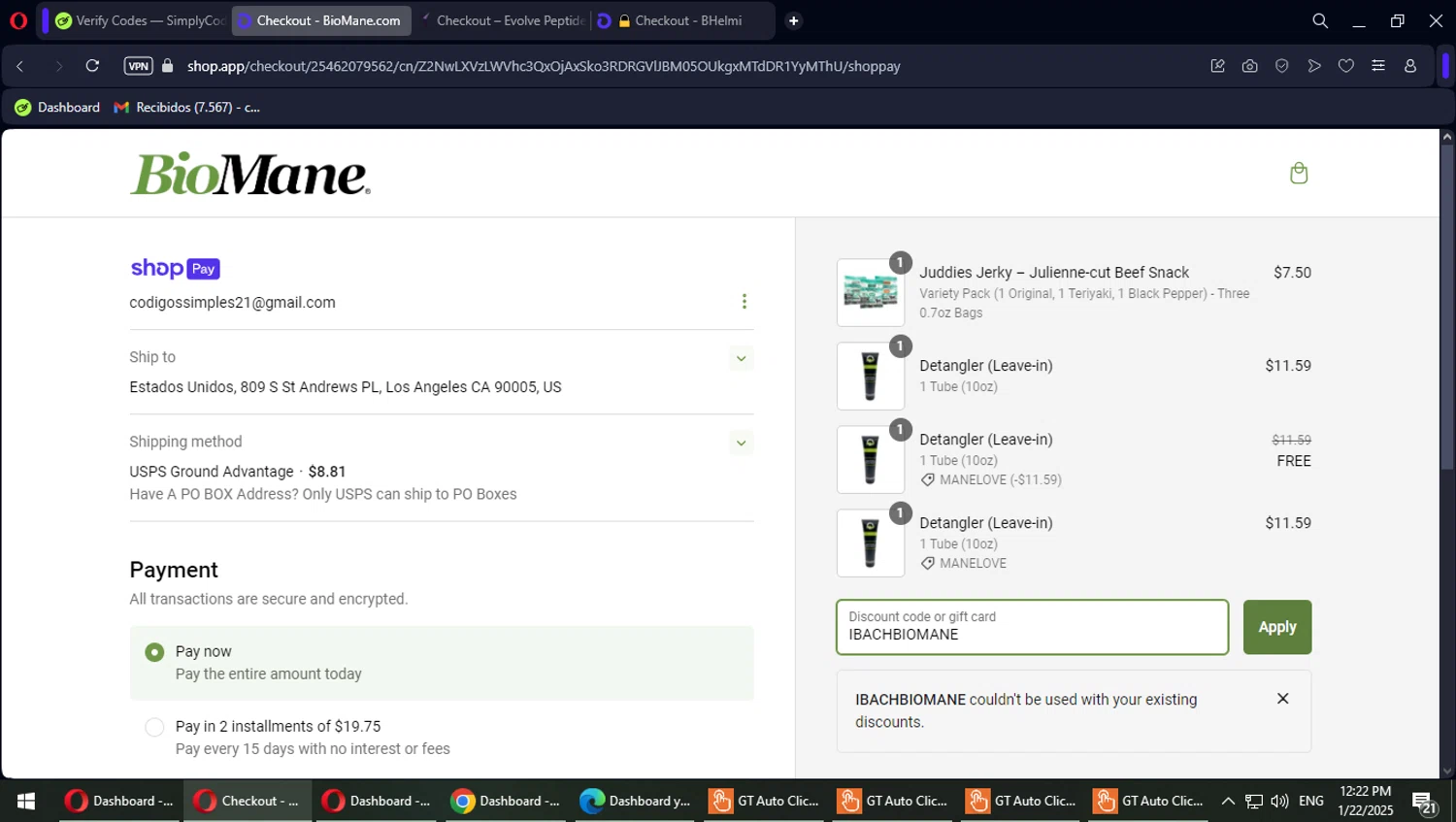Click the MANELOVE (-$11.59) discount tag

tap(991, 479)
